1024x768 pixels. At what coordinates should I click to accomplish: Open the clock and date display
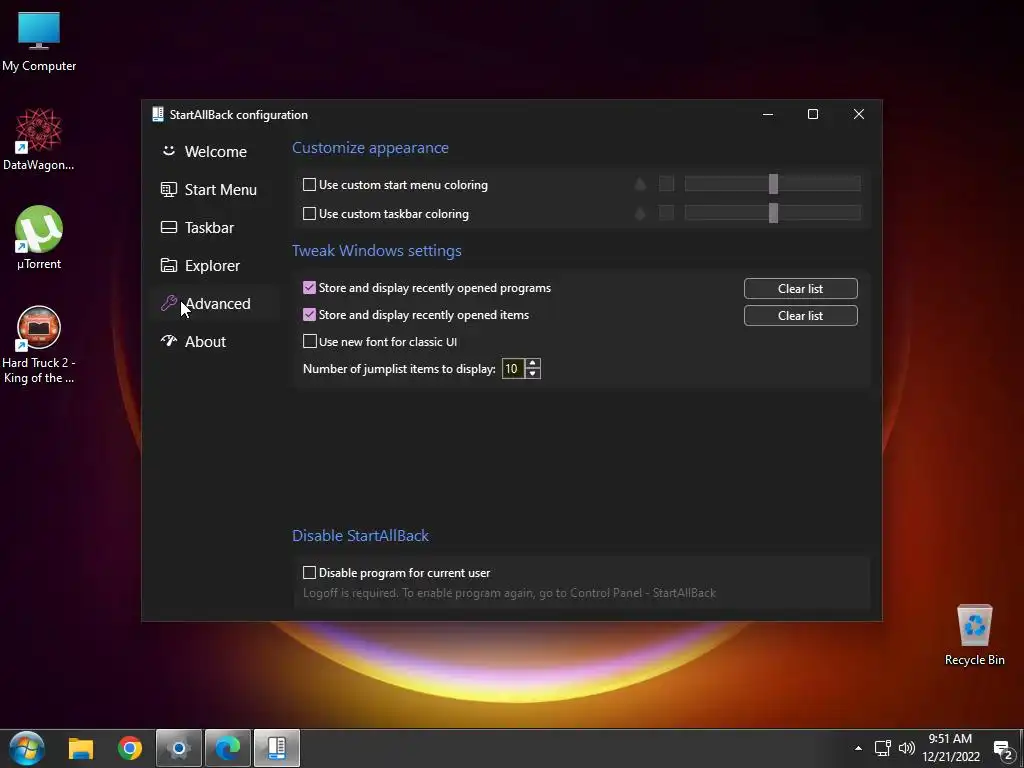(951, 748)
